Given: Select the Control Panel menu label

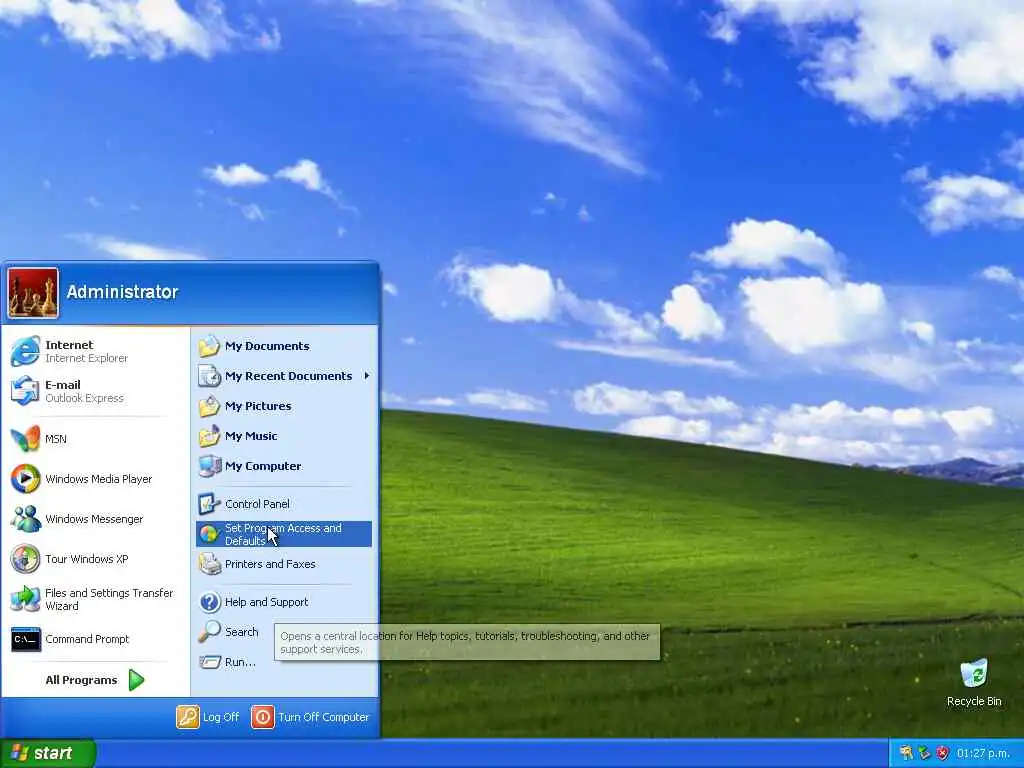Looking at the screenshot, I should 257,504.
